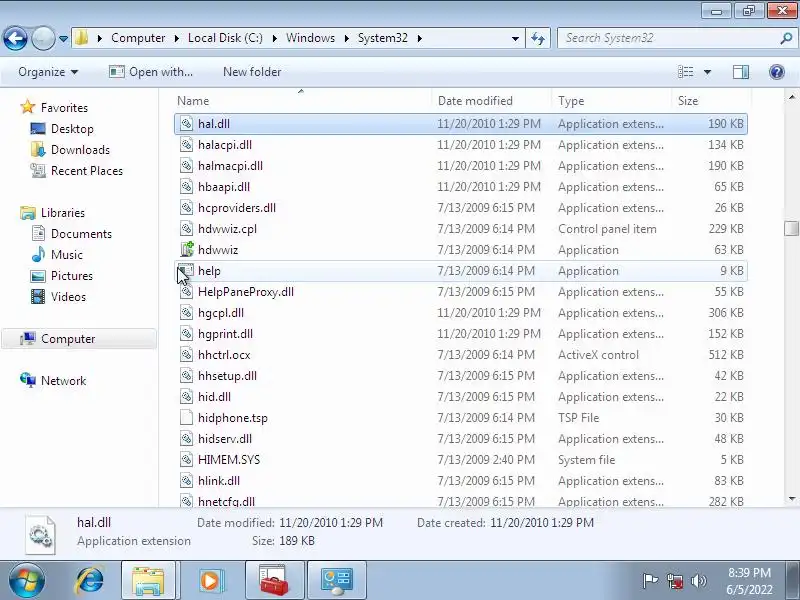Click the scrollbar down arrow
This screenshot has height=600, width=800.
click(x=791, y=499)
